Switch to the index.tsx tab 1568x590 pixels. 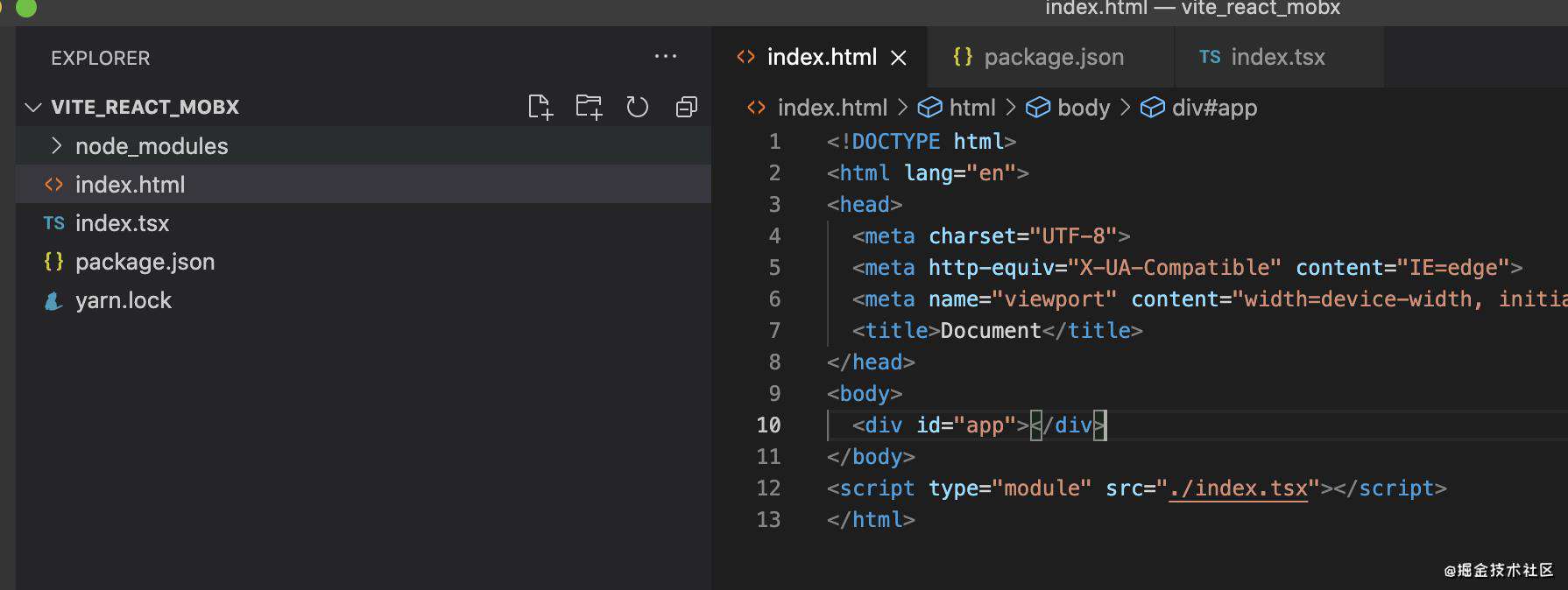coord(1278,57)
